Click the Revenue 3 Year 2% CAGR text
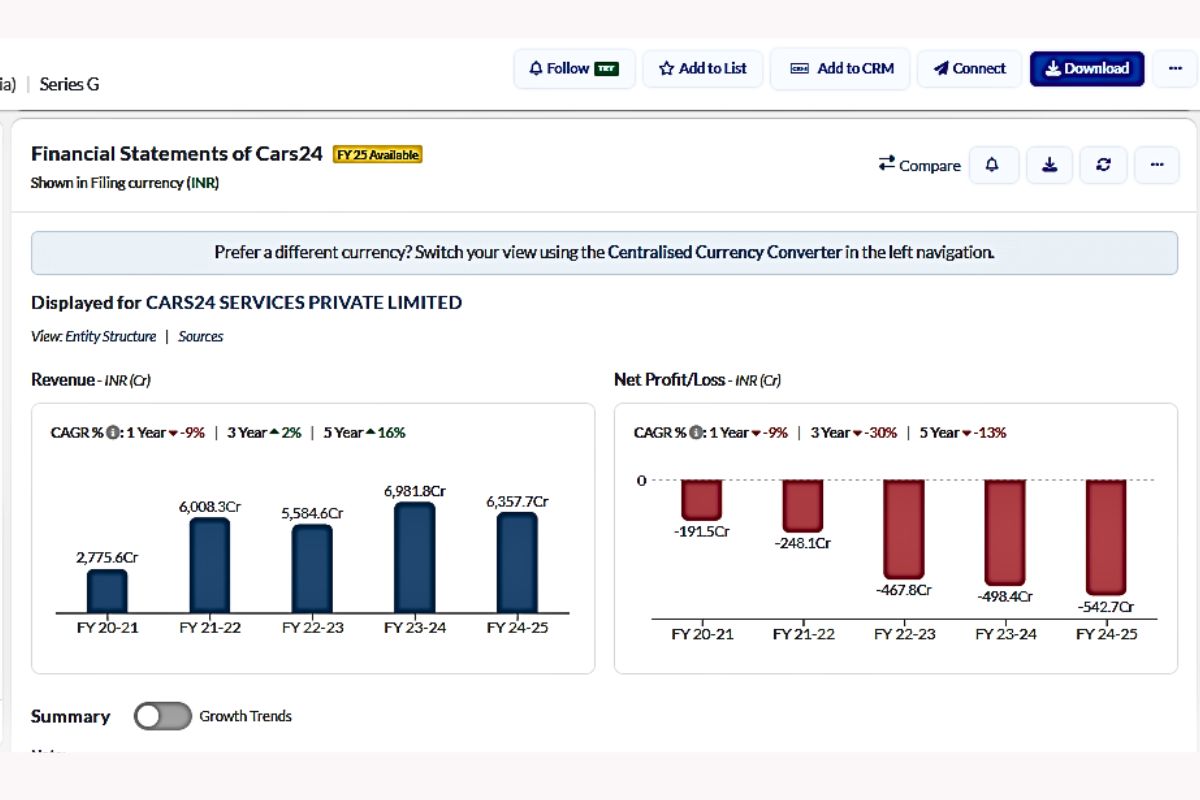This screenshot has width=1200, height=800. [x=264, y=433]
